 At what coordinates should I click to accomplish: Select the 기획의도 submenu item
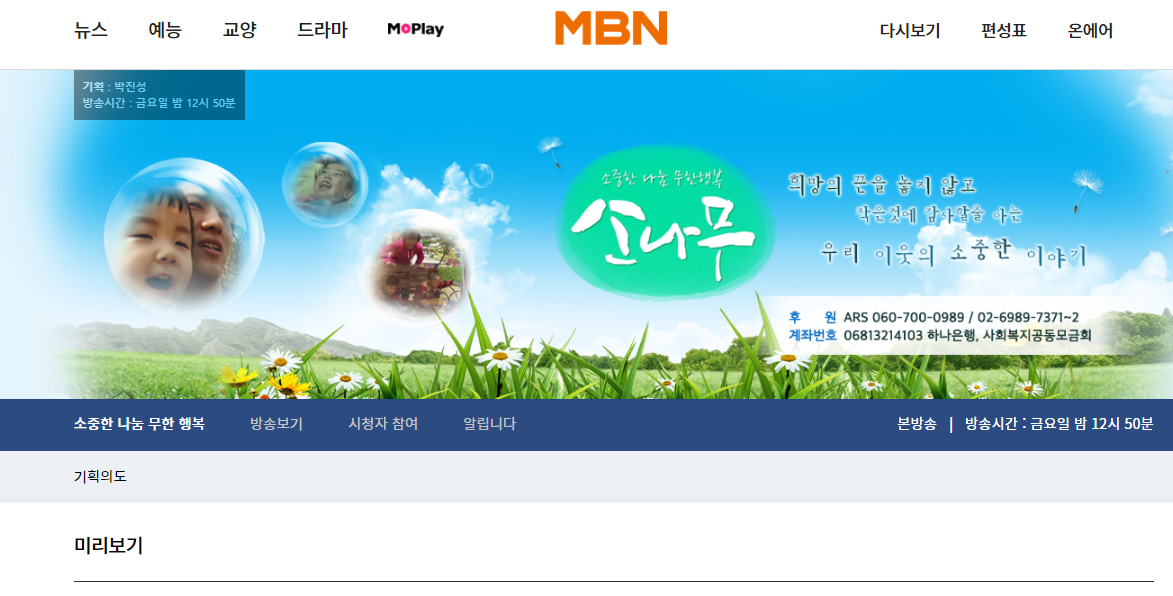pyautogui.click(x=100, y=476)
